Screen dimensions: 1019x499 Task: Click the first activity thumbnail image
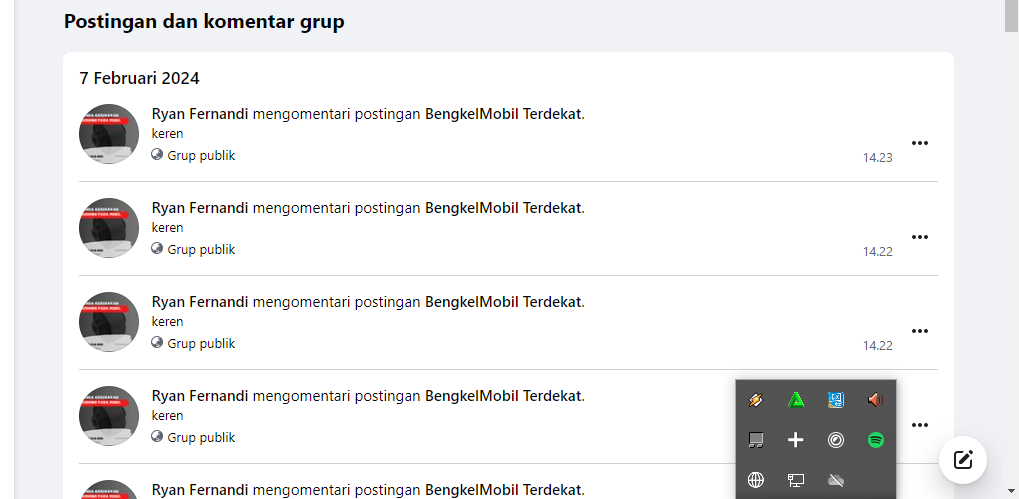pyautogui.click(x=109, y=134)
